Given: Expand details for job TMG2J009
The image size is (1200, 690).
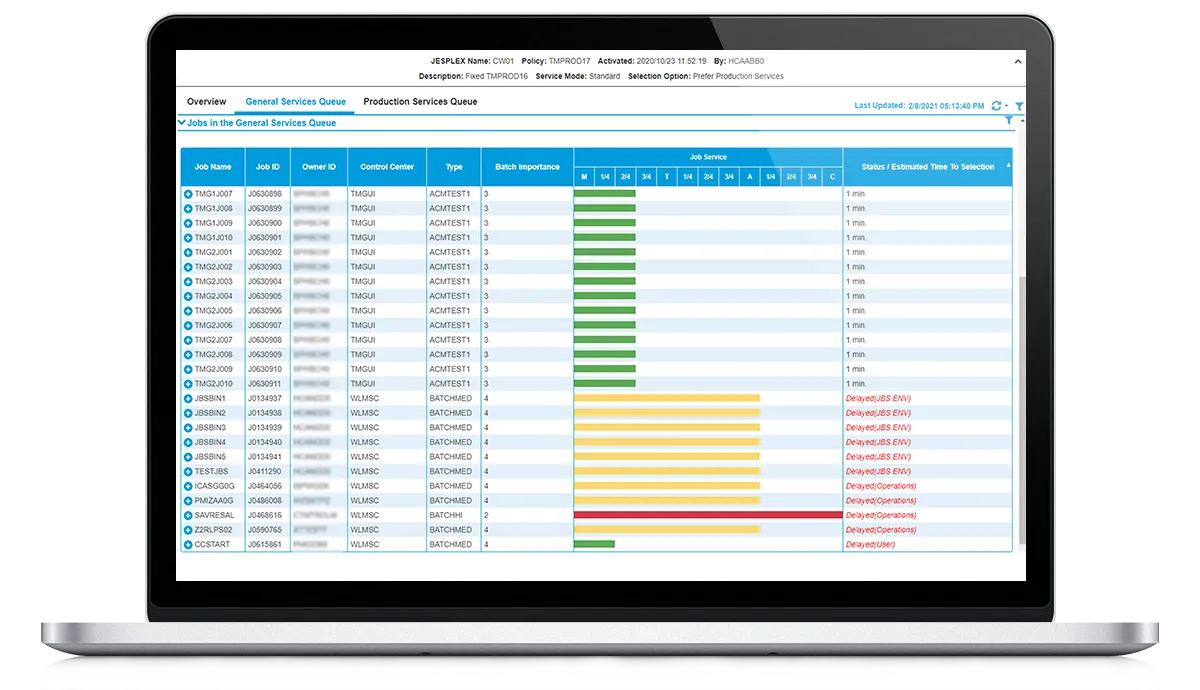Looking at the screenshot, I should click(x=188, y=369).
